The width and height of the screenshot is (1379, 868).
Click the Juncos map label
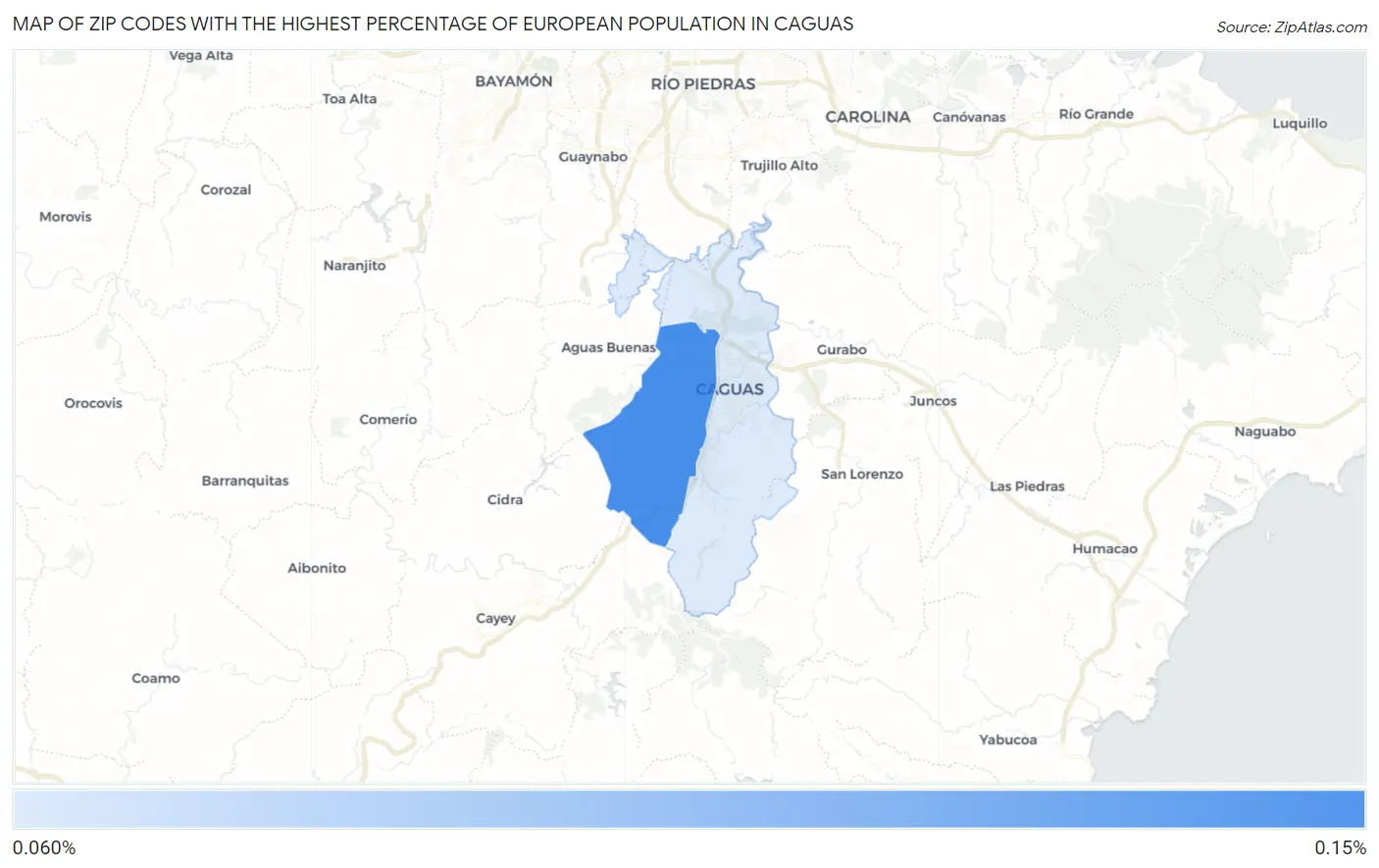(933, 401)
